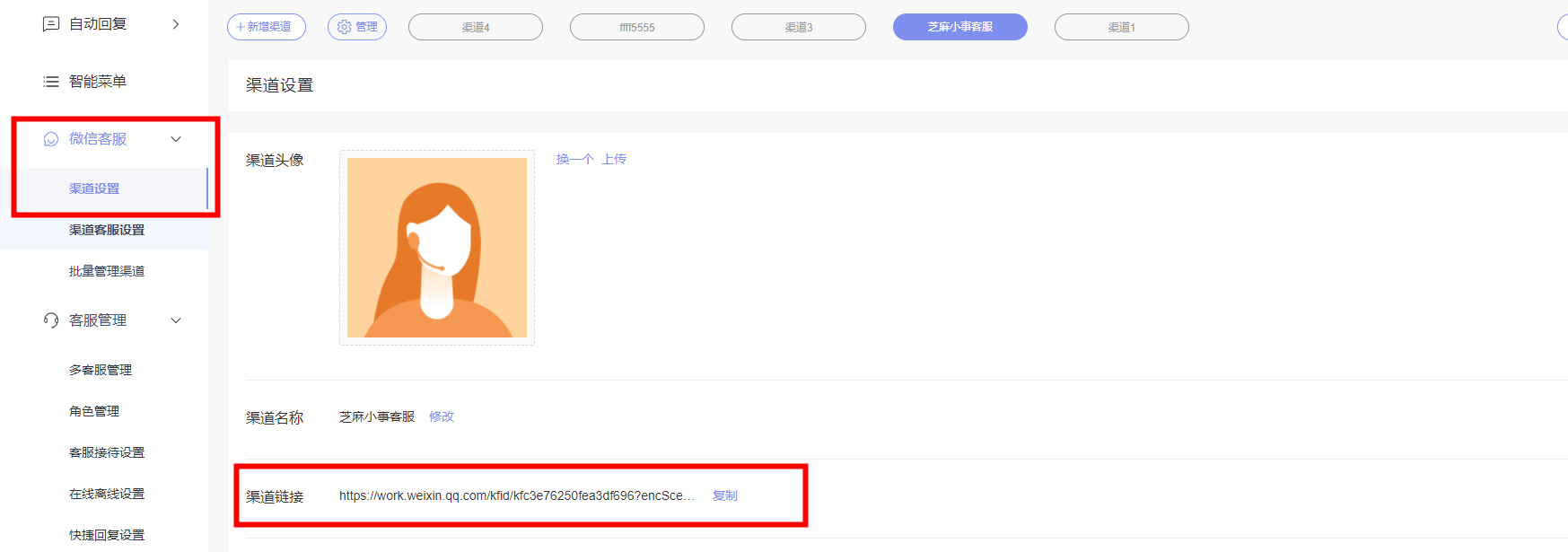The width and height of the screenshot is (1568, 552).
Task: Switch to the 渠道1 tab
Action: pyautogui.click(x=1122, y=27)
